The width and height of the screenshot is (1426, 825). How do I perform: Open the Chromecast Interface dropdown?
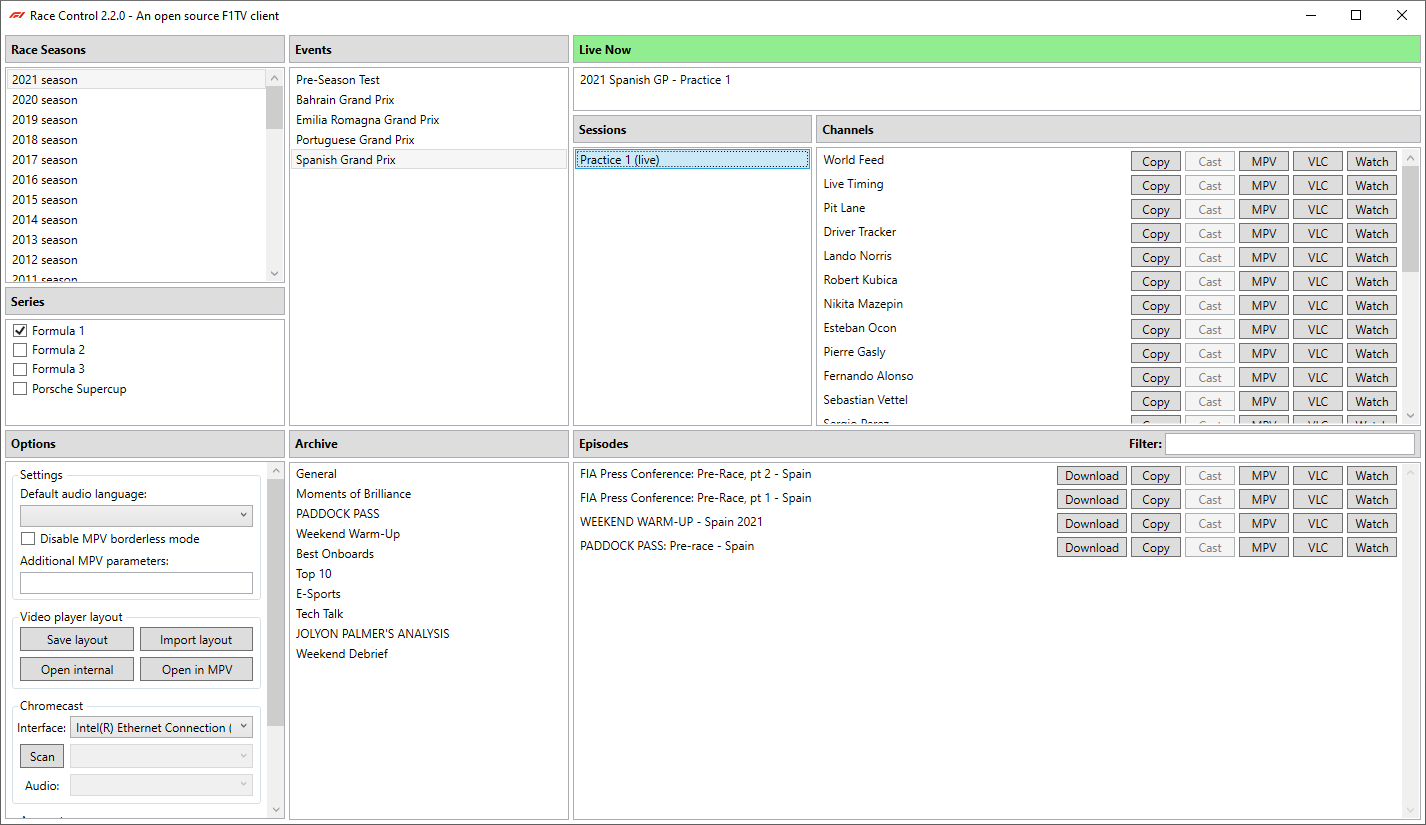(161, 727)
